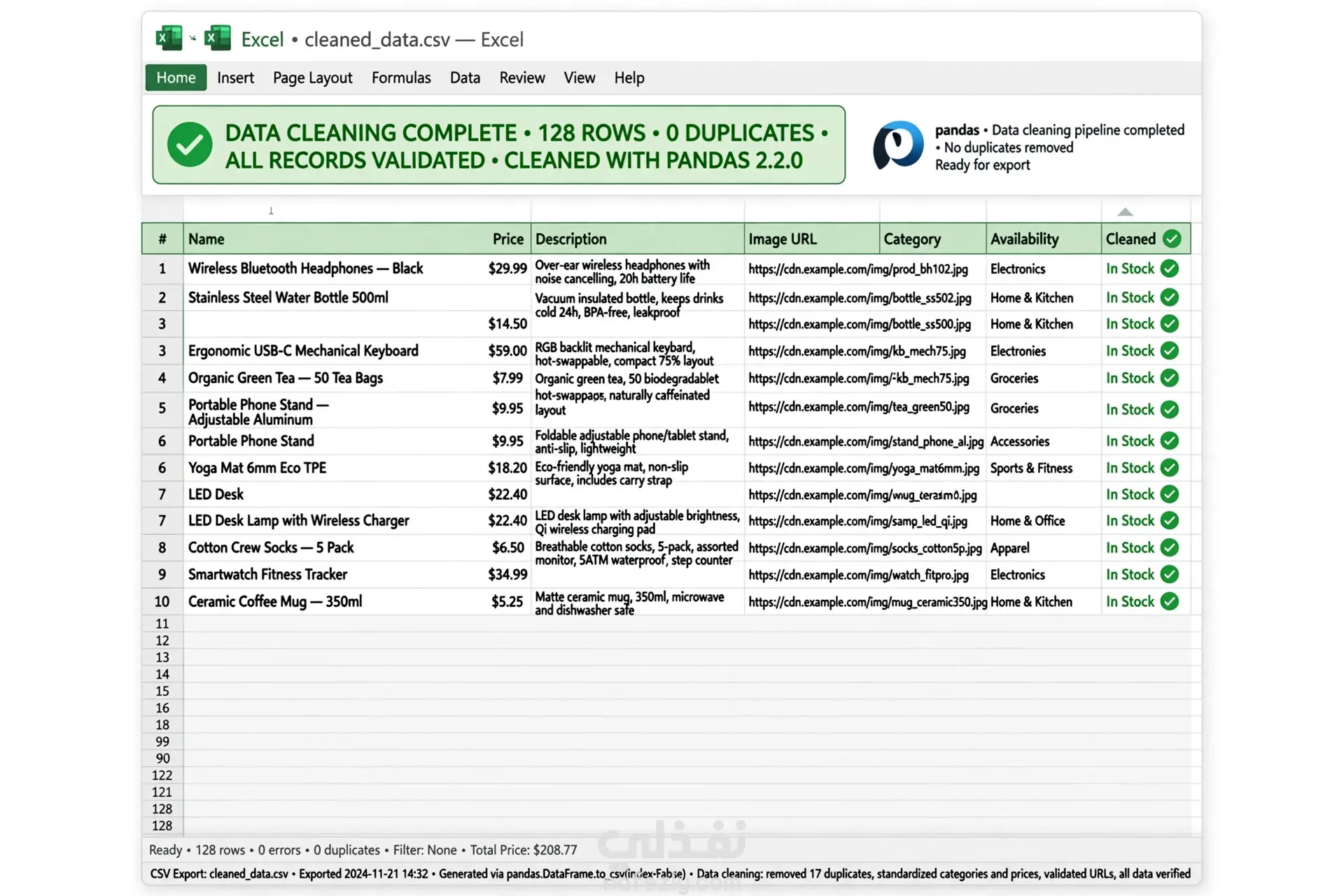The image size is (1344, 896).
Task: Select the Price column header
Action: pyautogui.click(x=507, y=239)
